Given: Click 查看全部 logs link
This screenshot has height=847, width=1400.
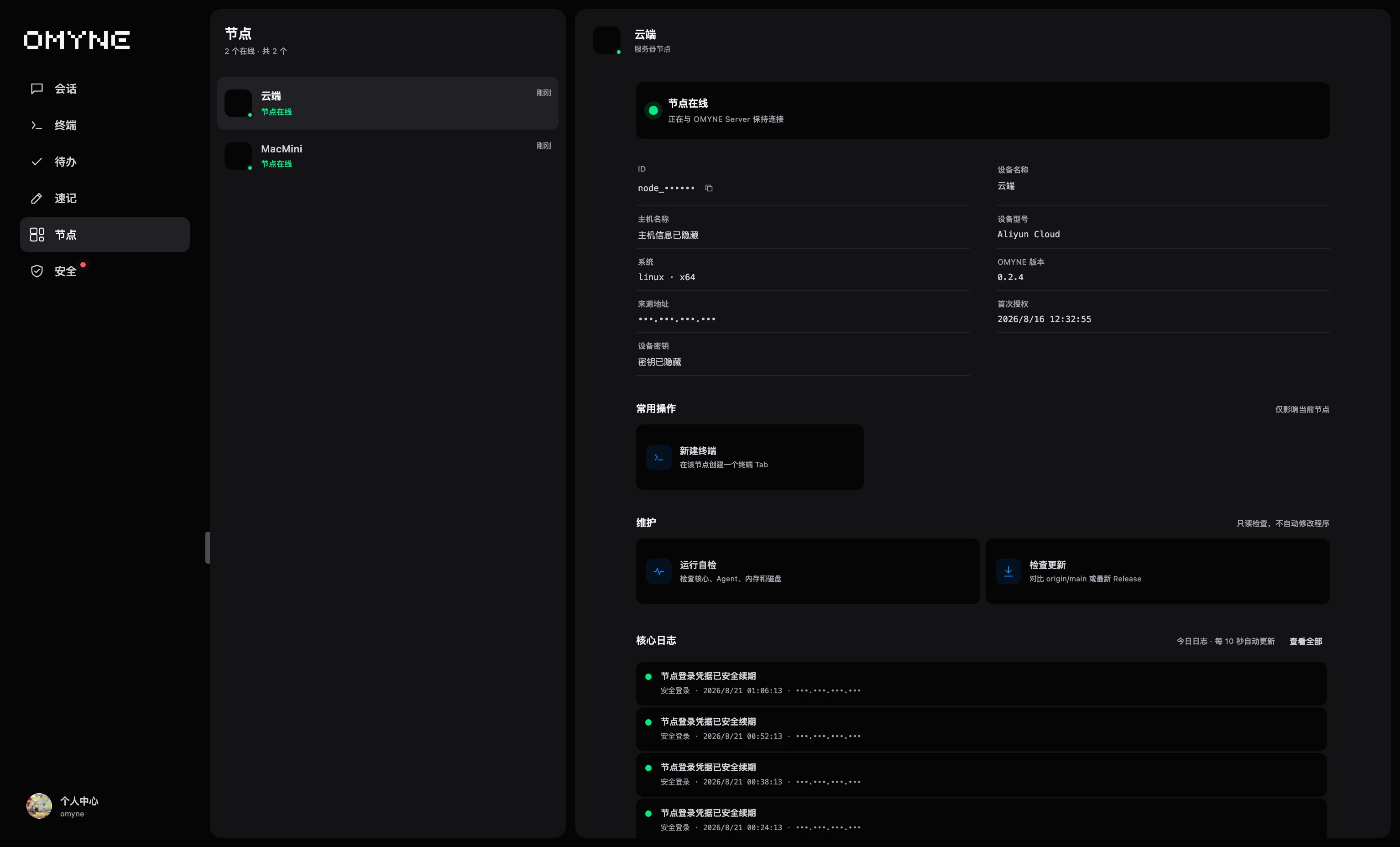Looking at the screenshot, I should 1306,641.
